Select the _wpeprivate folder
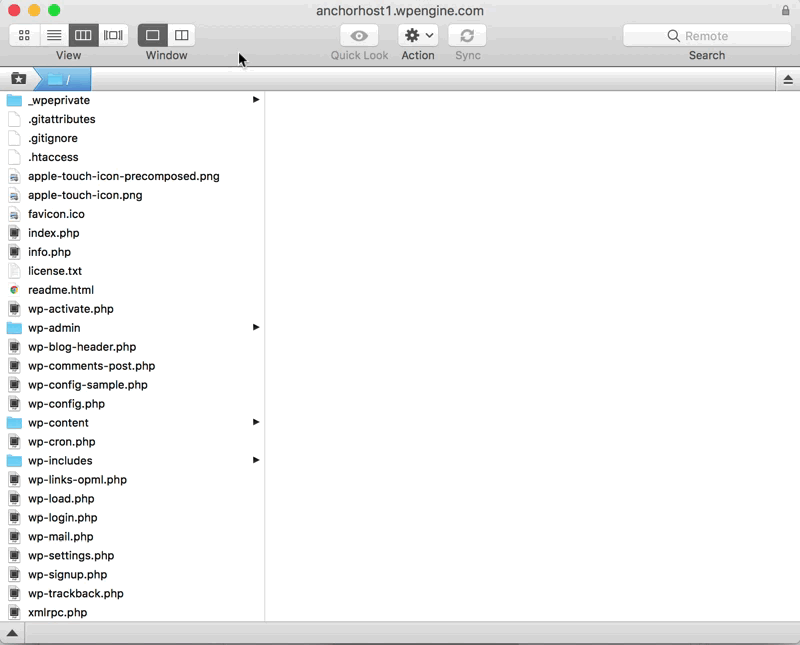The width and height of the screenshot is (800, 645). click(132, 100)
